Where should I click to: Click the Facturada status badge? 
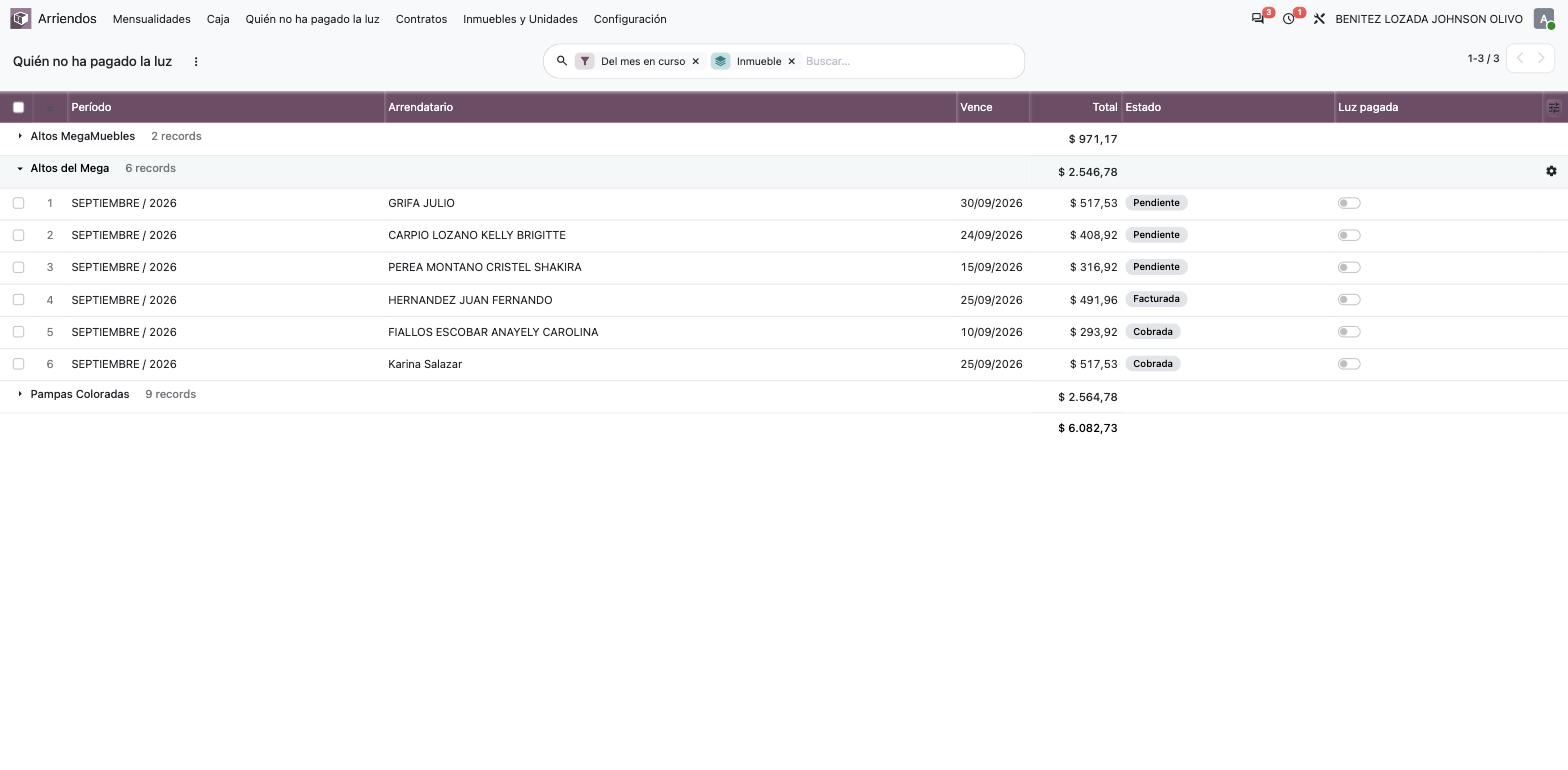(x=1157, y=299)
